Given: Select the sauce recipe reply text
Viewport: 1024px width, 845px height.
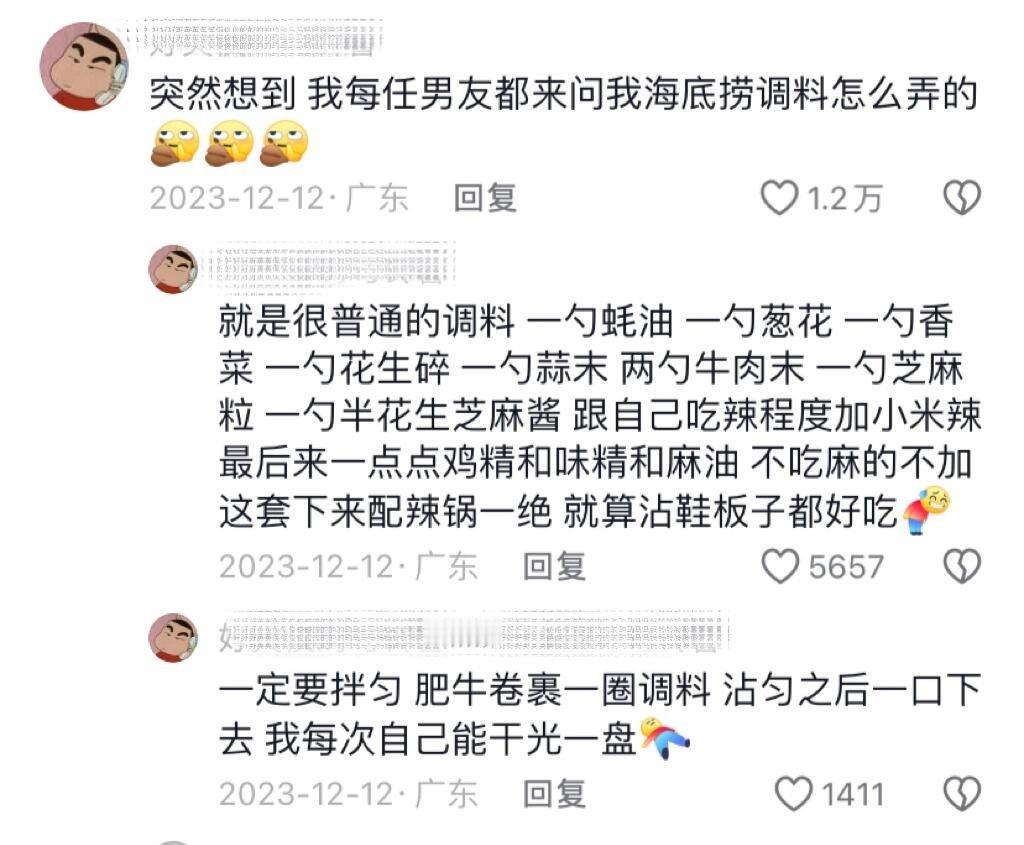Looking at the screenshot, I should point(600,417).
